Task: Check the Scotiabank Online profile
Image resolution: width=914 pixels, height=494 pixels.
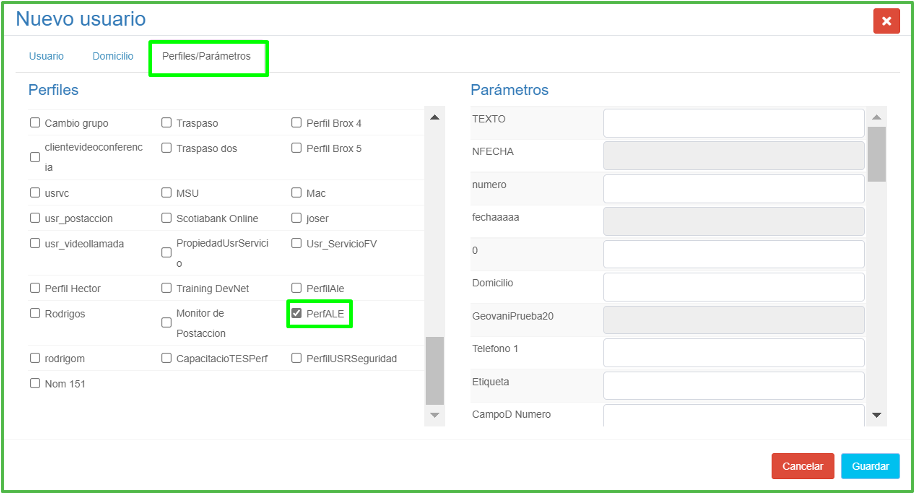Action: tap(166, 218)
